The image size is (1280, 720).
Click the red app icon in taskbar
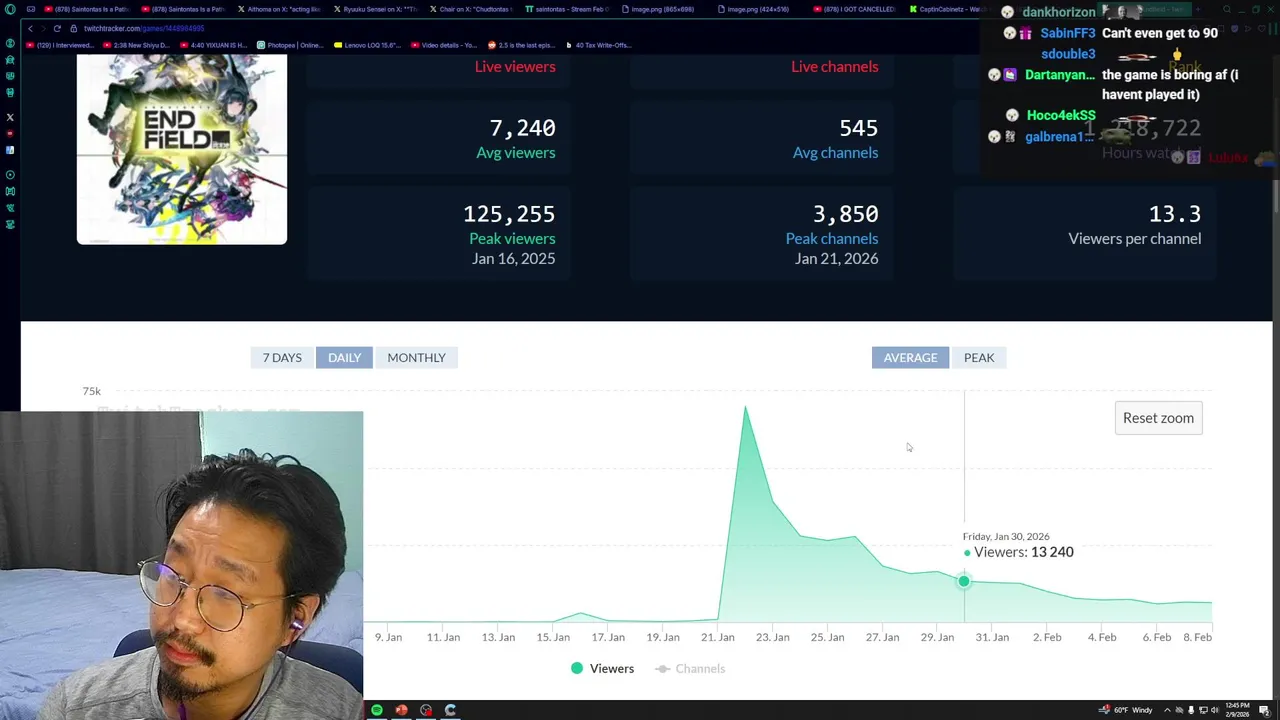[x=401, y=710]
